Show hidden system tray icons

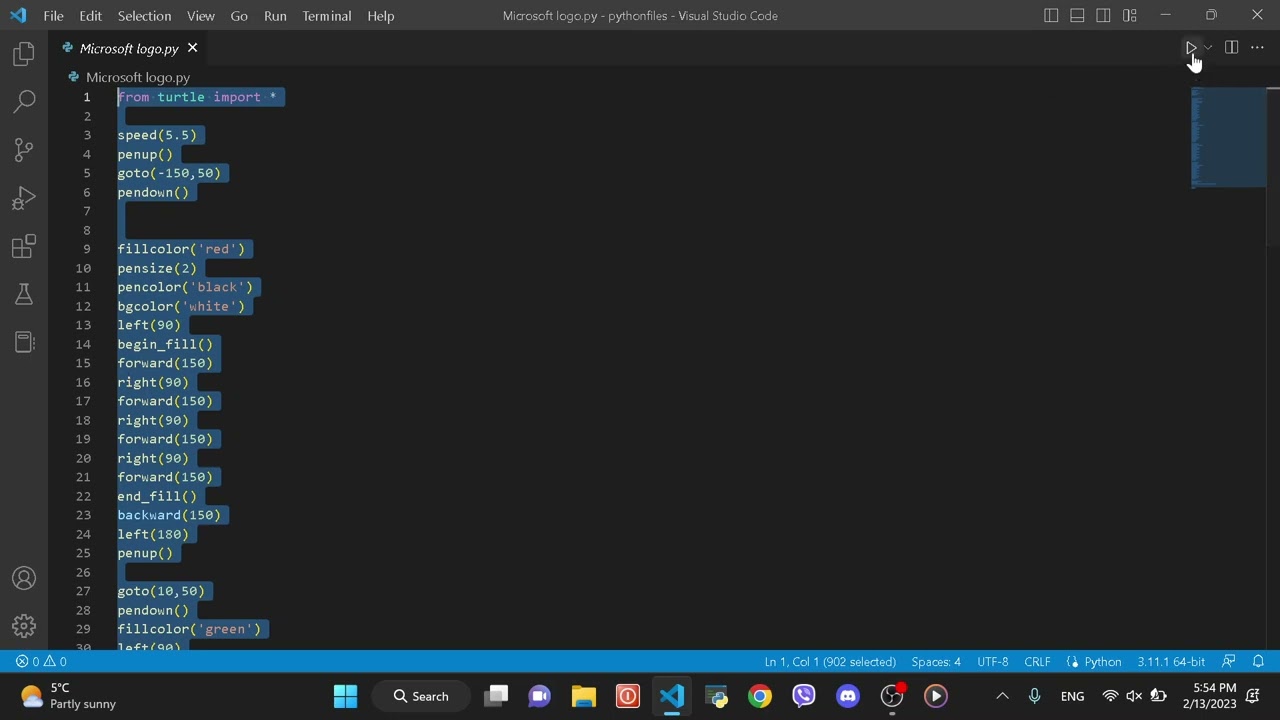coord(1002,696)
